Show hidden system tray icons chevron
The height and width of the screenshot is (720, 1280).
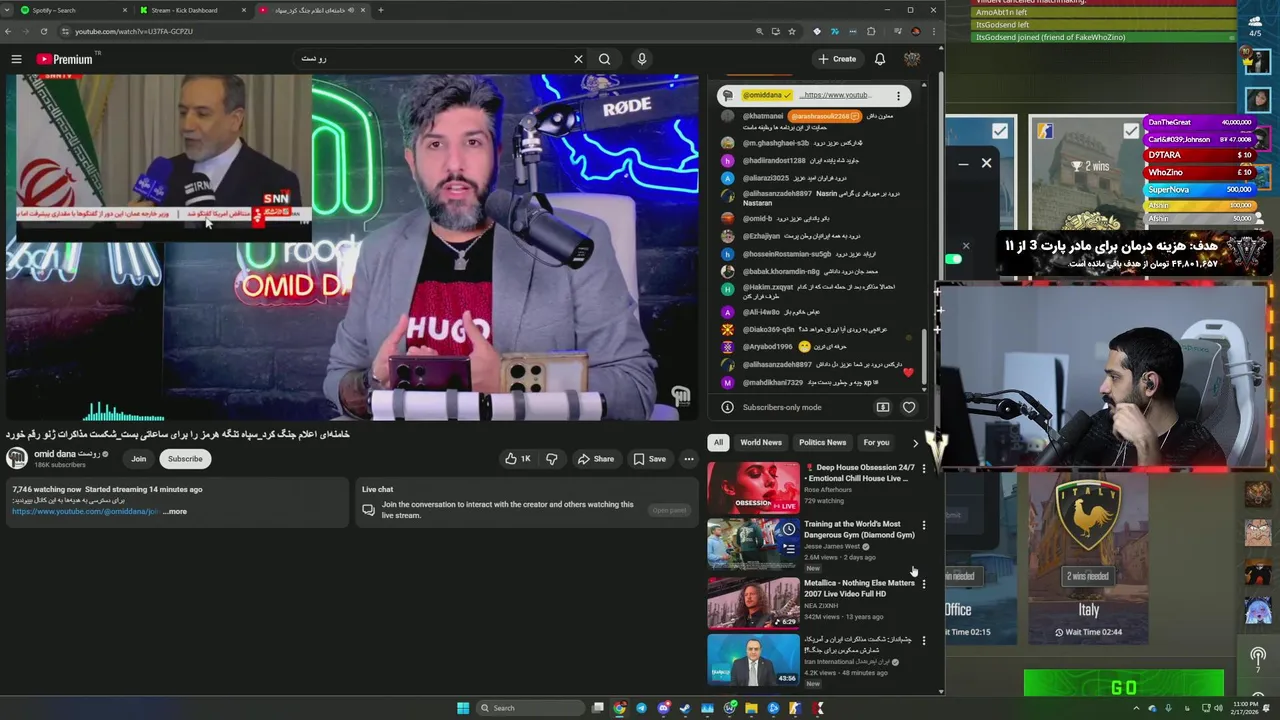tap(1136, 708)
